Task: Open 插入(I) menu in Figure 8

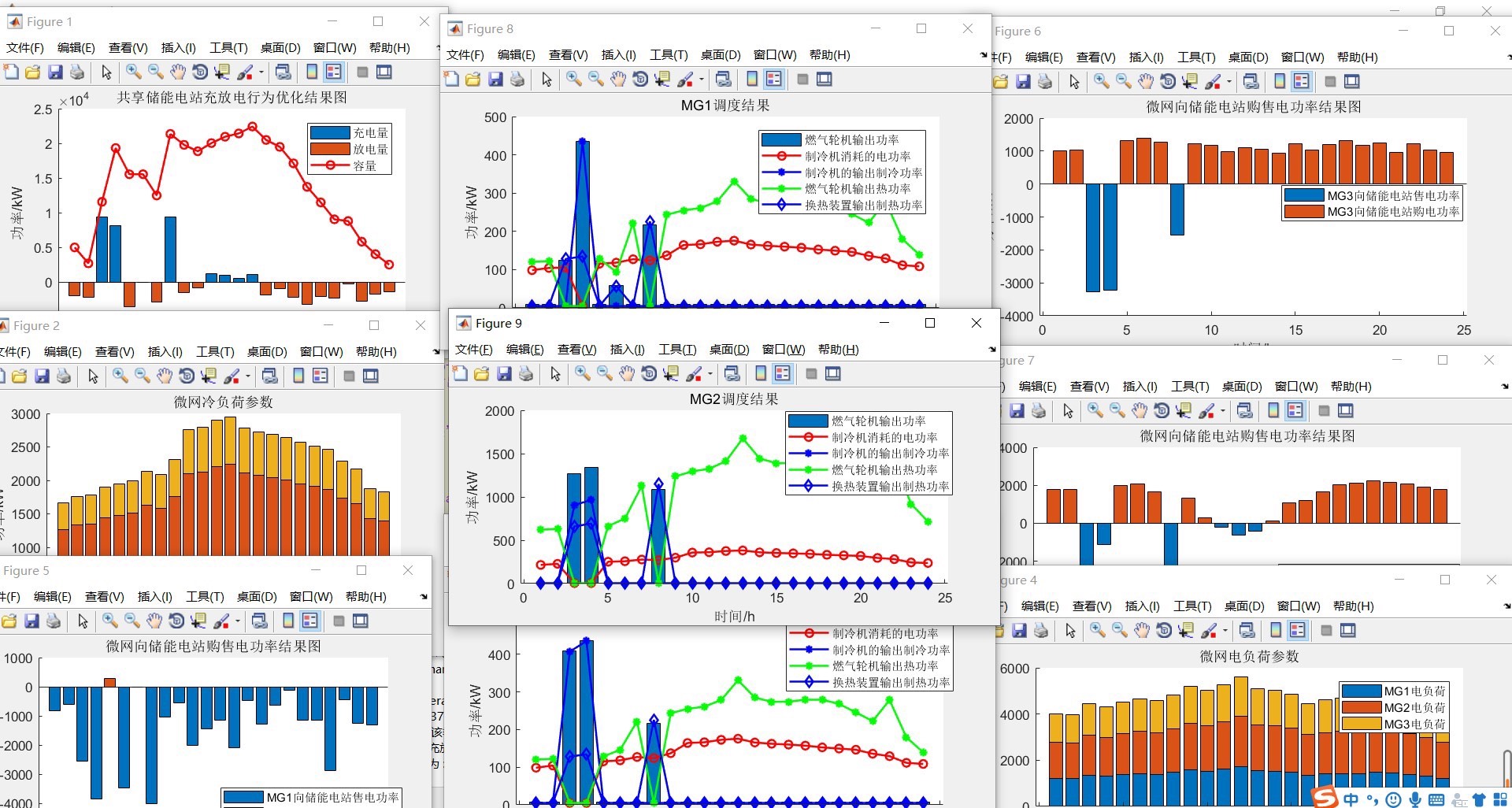Action: [x=618, y=54]
